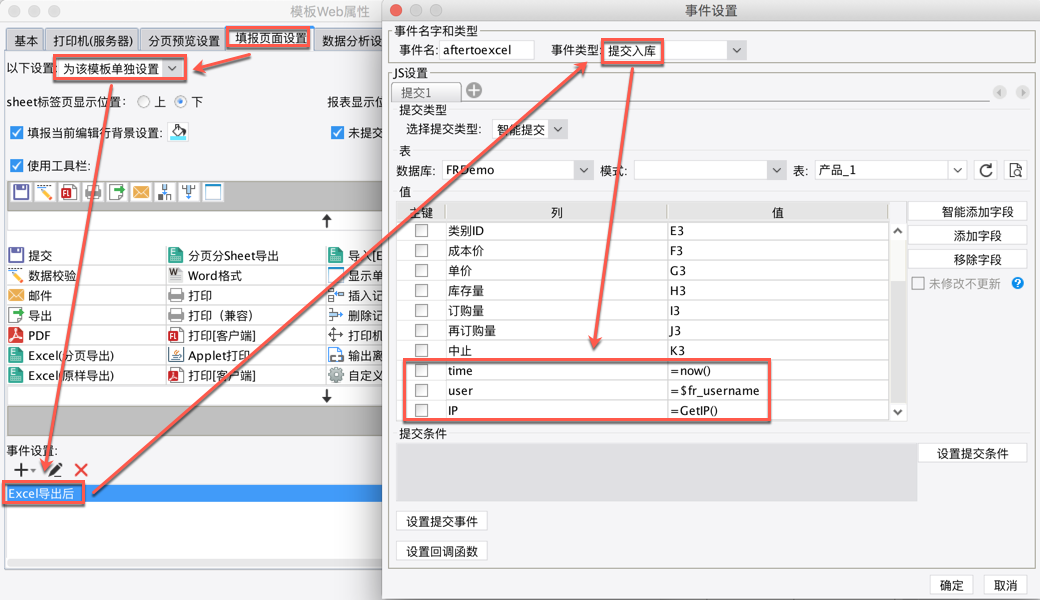Screen dimensions: 1040x600
Task: Select the 导出 tool in the list
Action: (x=31, y=316)
